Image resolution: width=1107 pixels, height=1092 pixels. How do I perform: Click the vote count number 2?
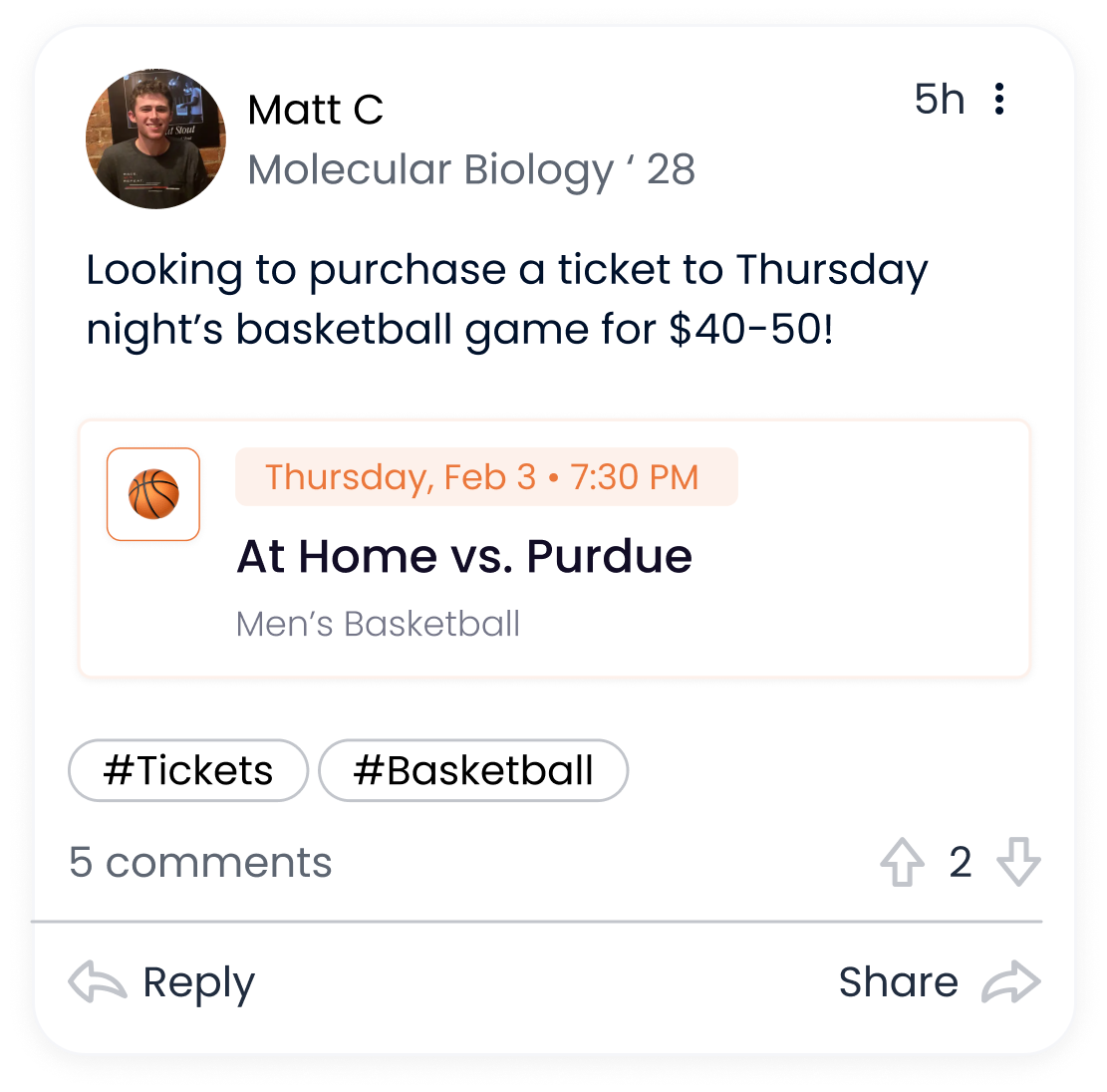click(x=961, y=862)
